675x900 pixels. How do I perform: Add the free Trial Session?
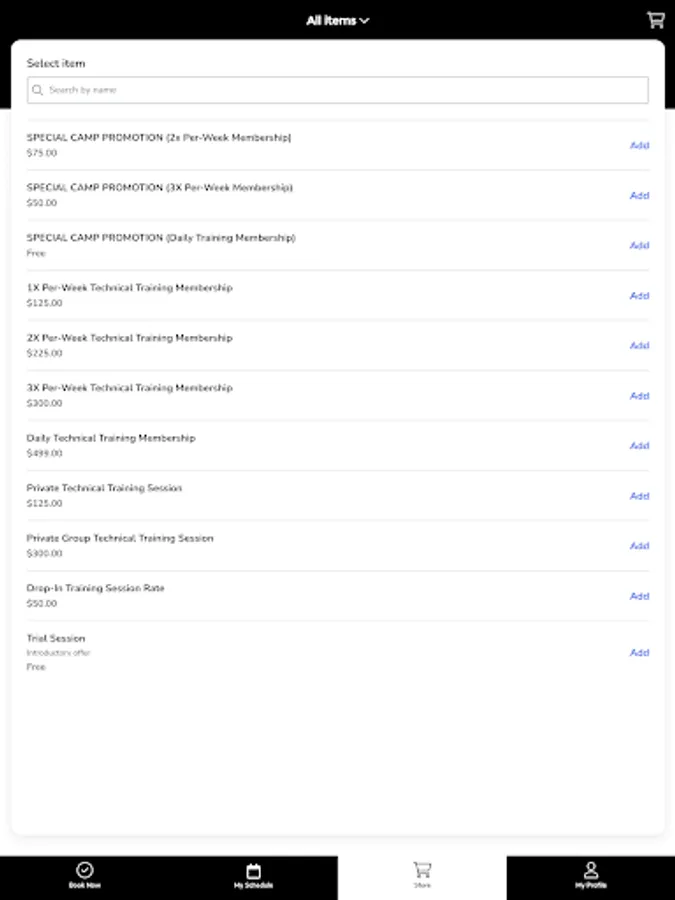click(x=639, y=653)
